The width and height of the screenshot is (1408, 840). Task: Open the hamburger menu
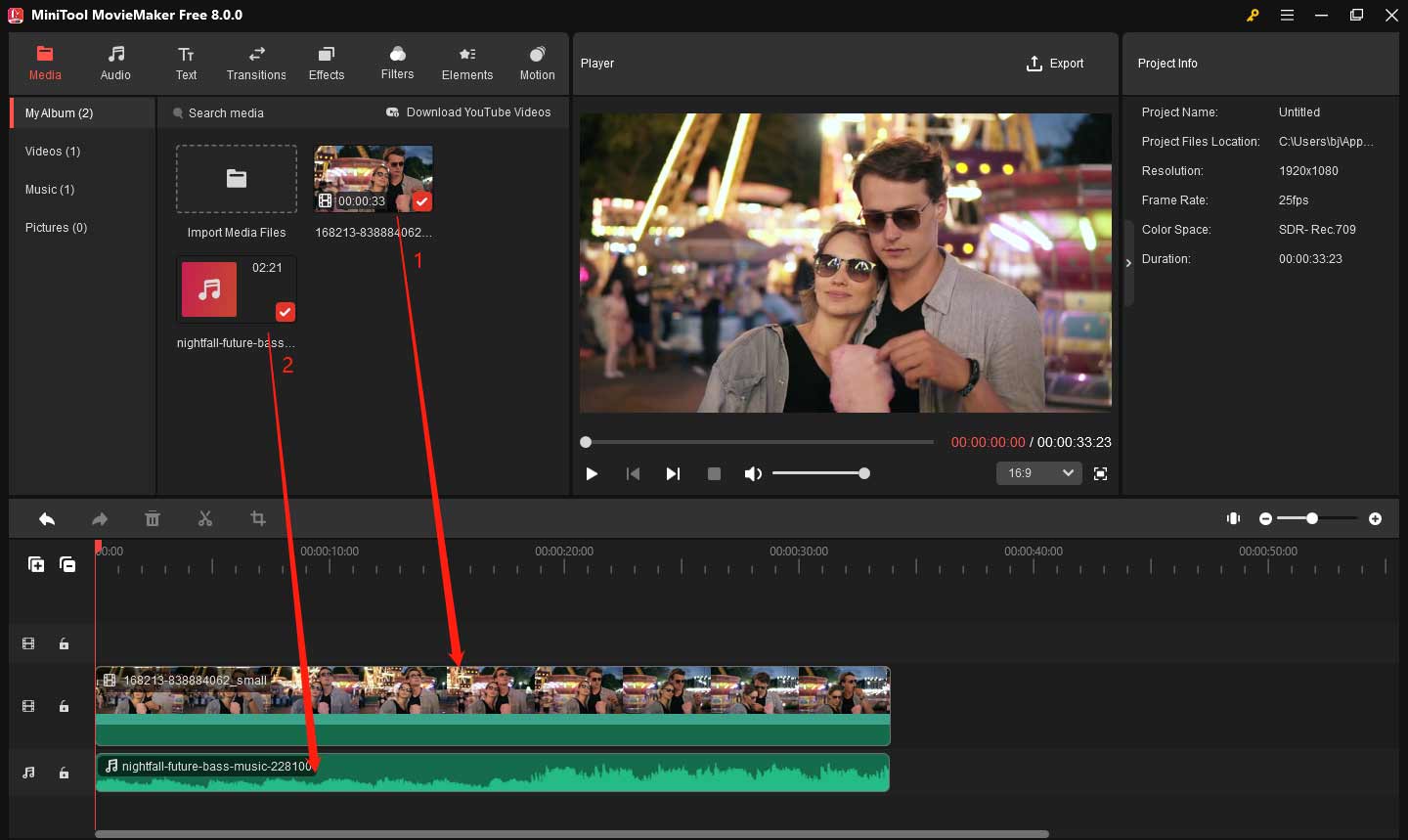[x=1287, y=15]
